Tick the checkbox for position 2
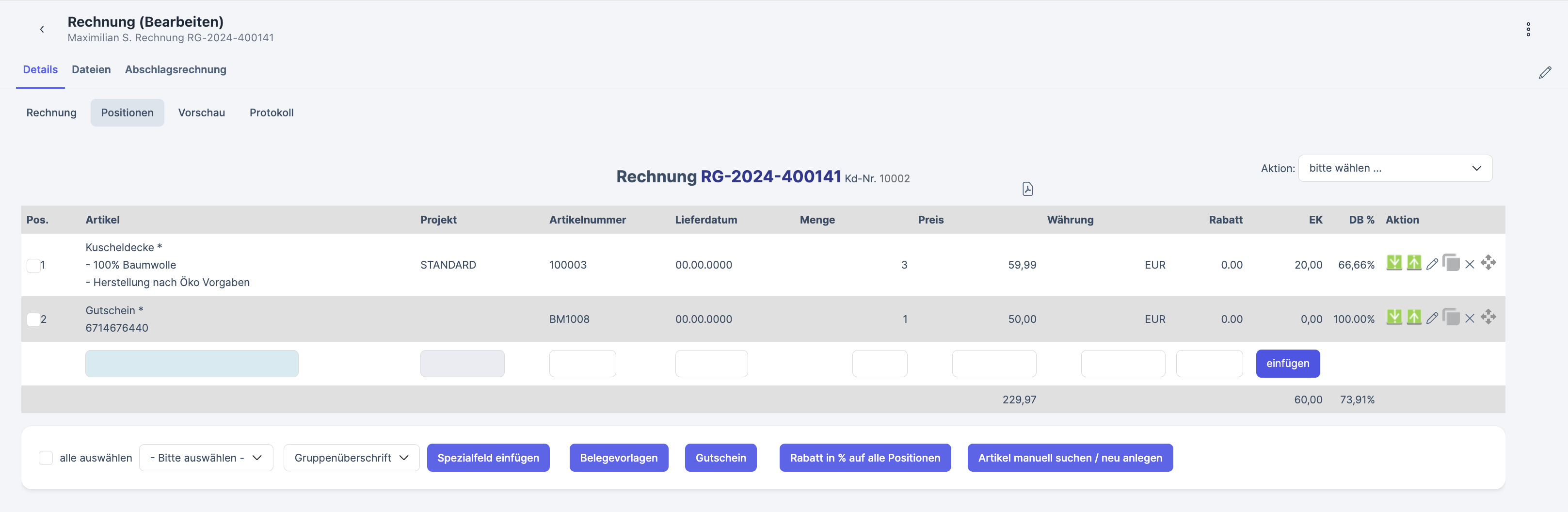Viewport: 1568px width, 512px height. (x=33, y=320)
